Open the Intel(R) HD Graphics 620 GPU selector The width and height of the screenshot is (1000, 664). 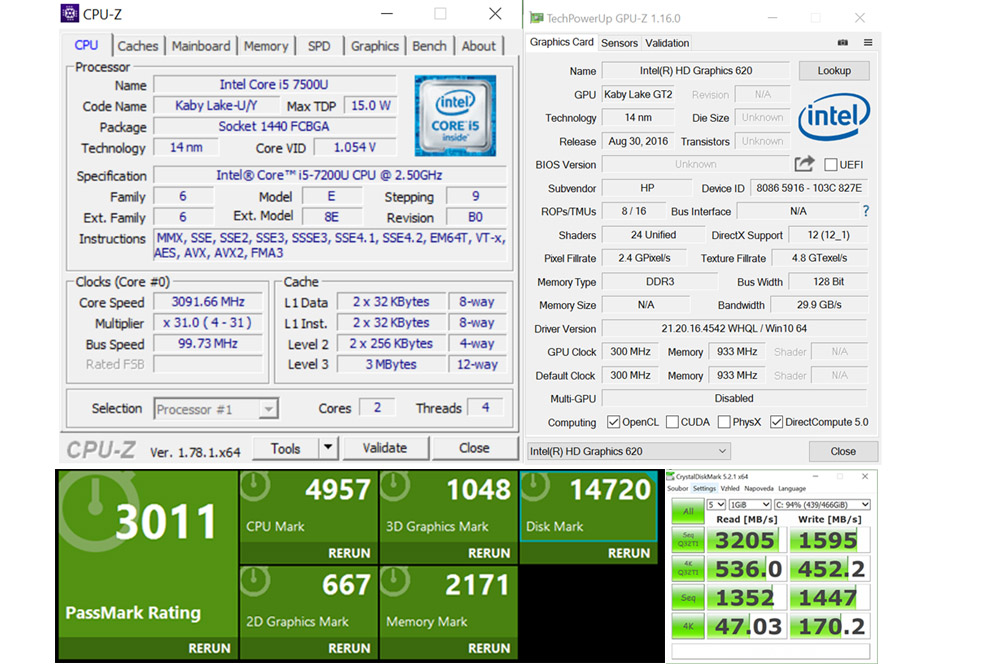pos(628,451)
